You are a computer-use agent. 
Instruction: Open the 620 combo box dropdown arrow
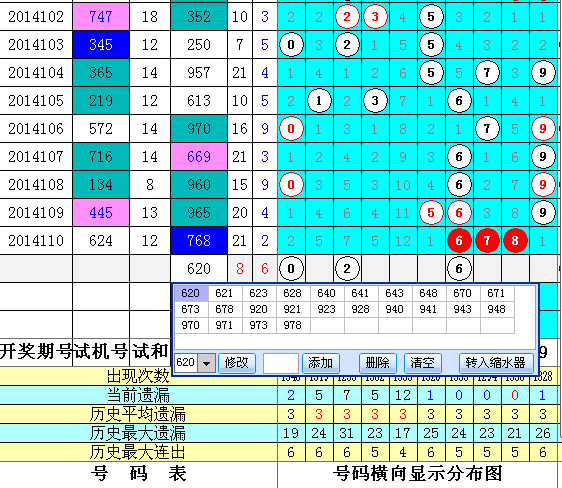206,363
